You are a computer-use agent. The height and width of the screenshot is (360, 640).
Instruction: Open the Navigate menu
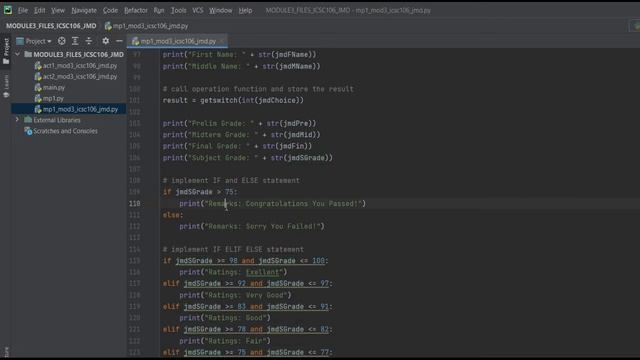pyautogui.click(x=84, y=10)
